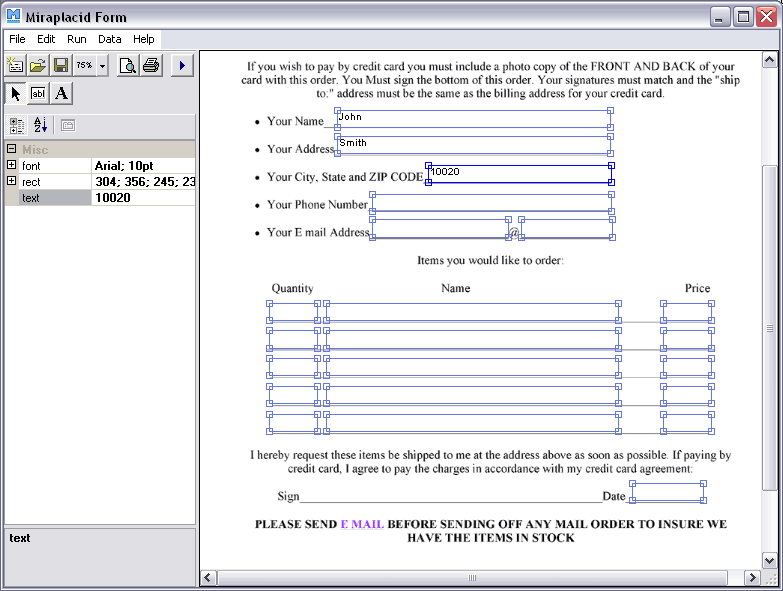This screenshot has height=591, width=783.
Task: Run the form with the blue play arrow
Action: (182, 66)
